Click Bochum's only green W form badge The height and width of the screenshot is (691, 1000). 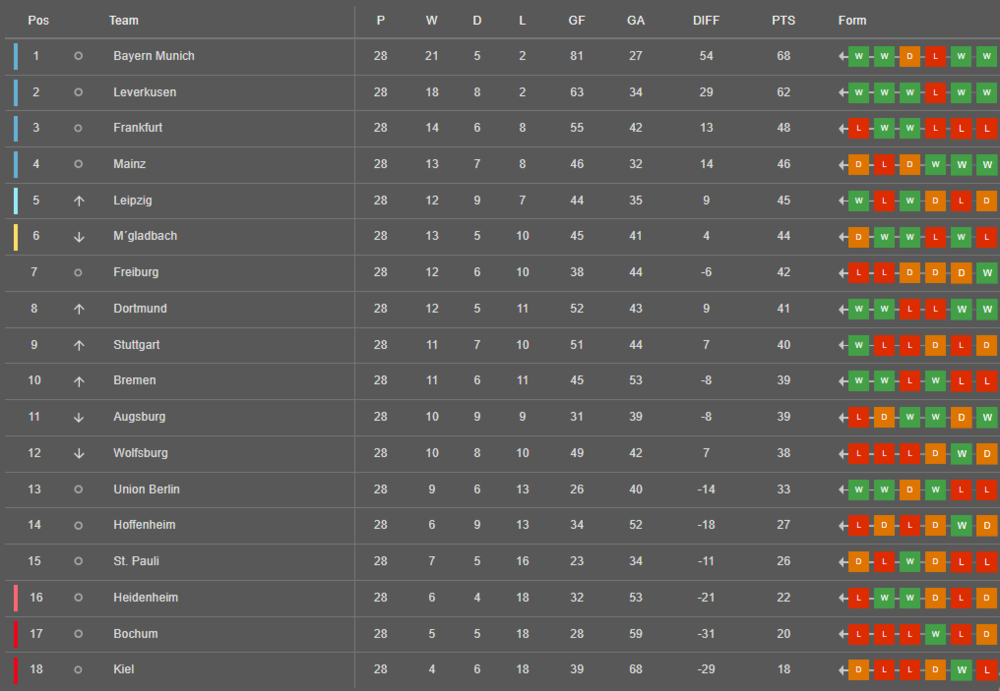[935, 634]
